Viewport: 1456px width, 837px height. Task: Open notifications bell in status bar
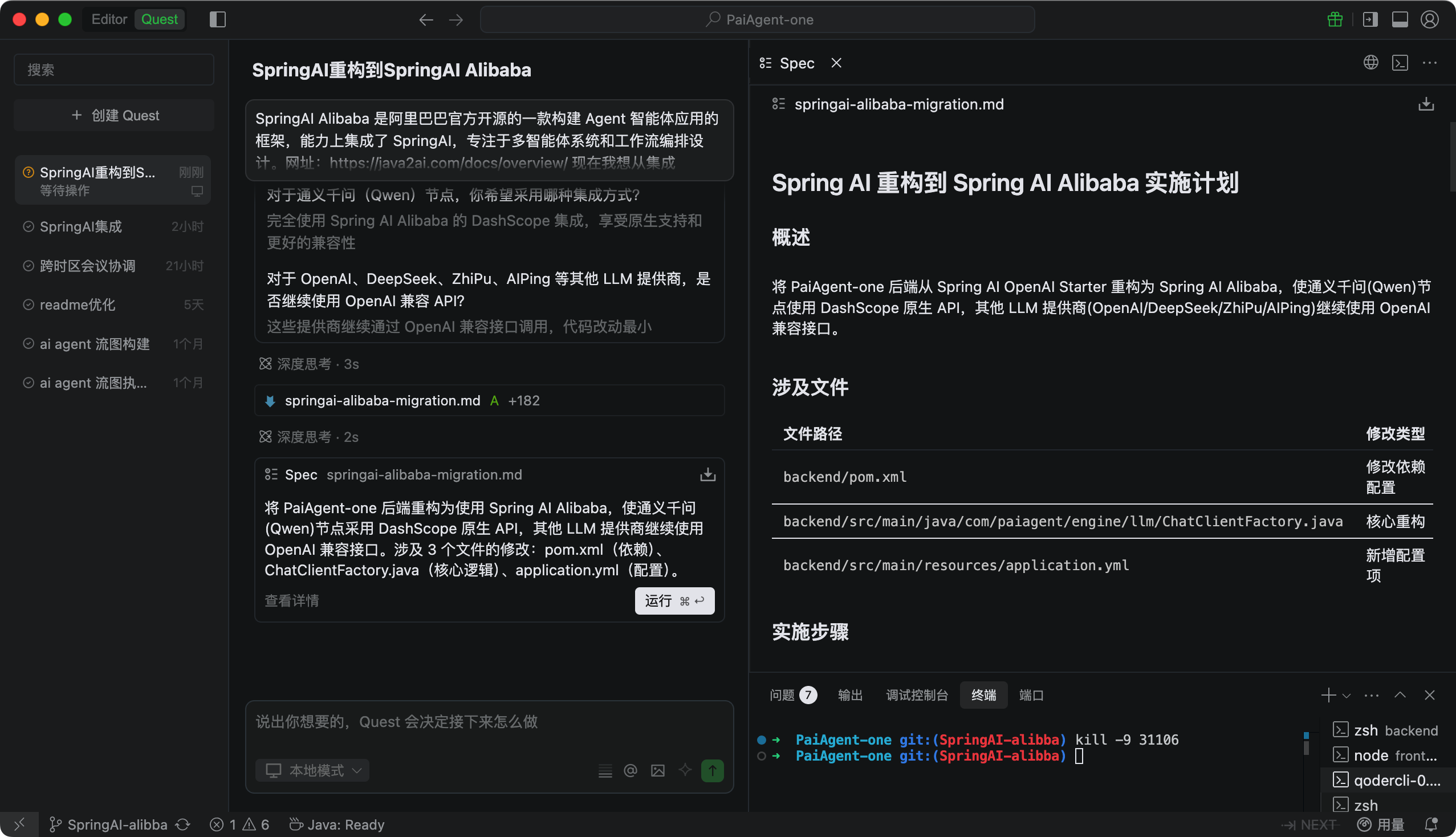[1431, 825]
